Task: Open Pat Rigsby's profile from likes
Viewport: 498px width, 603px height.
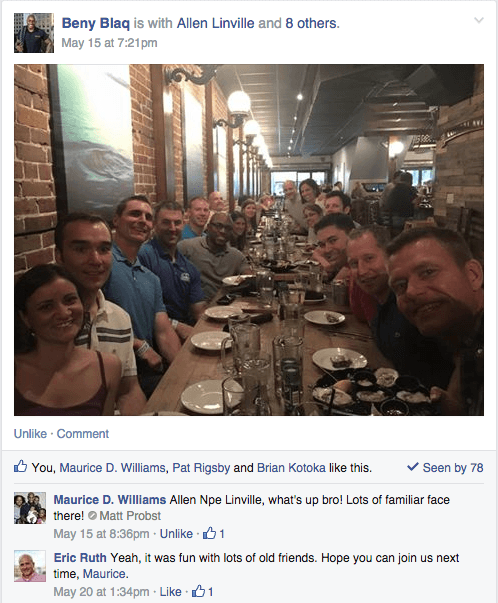Action: coord(201,468)
